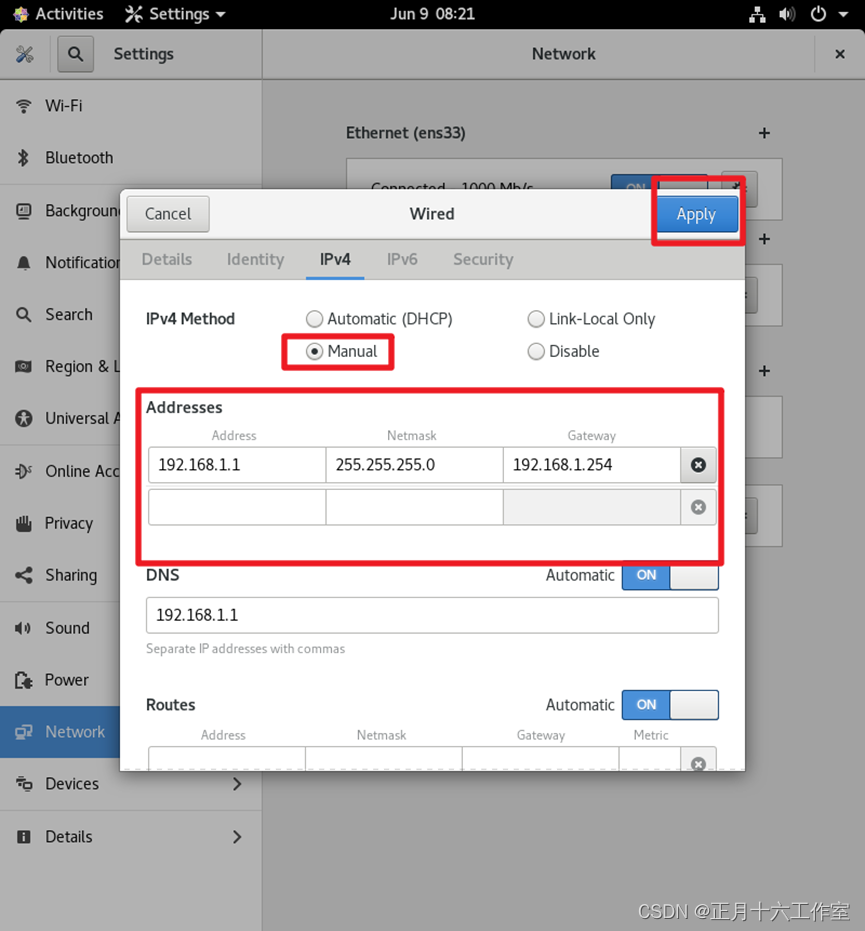Click the Online Accounts icon
The height and width of the screenshot is (931, 865).
click(24, 471)
